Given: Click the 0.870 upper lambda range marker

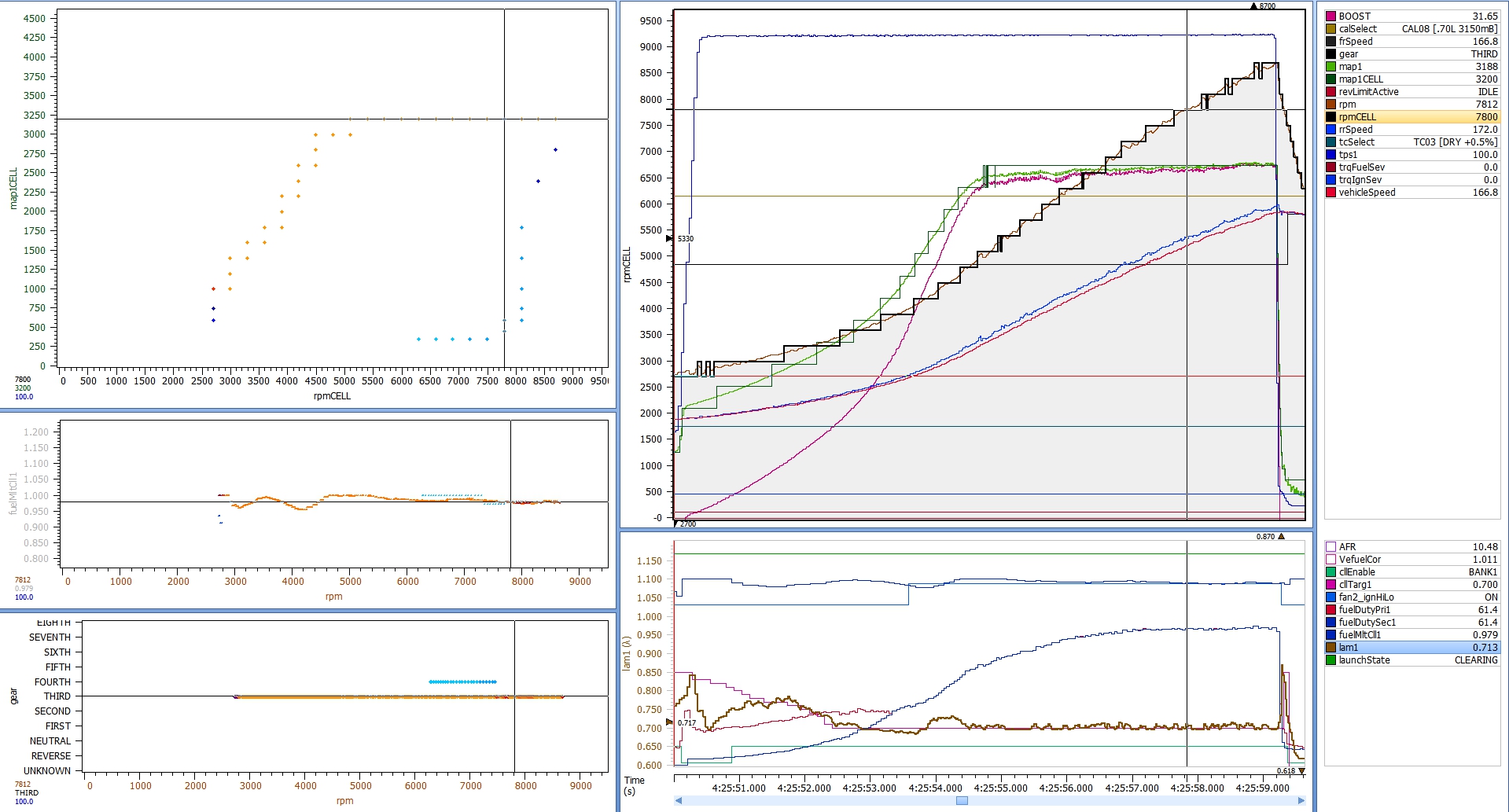Looking at the screenshot, I should [x=1281, y=536].
